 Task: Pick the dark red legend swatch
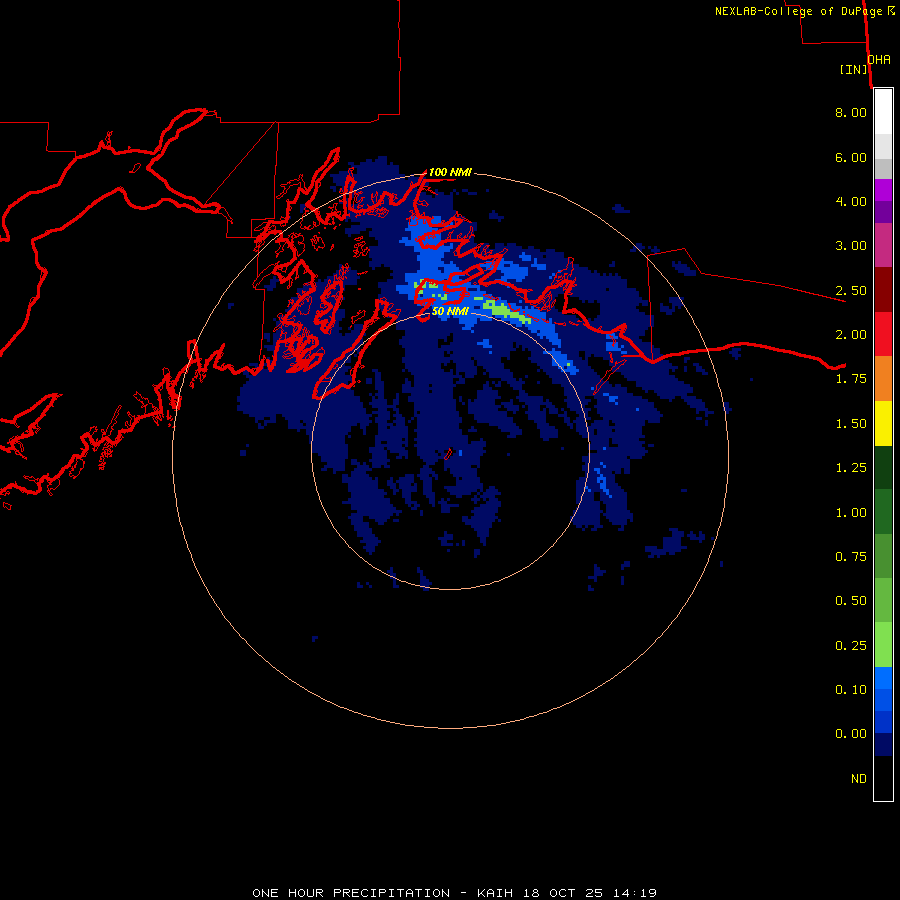(x=883, y=290)
